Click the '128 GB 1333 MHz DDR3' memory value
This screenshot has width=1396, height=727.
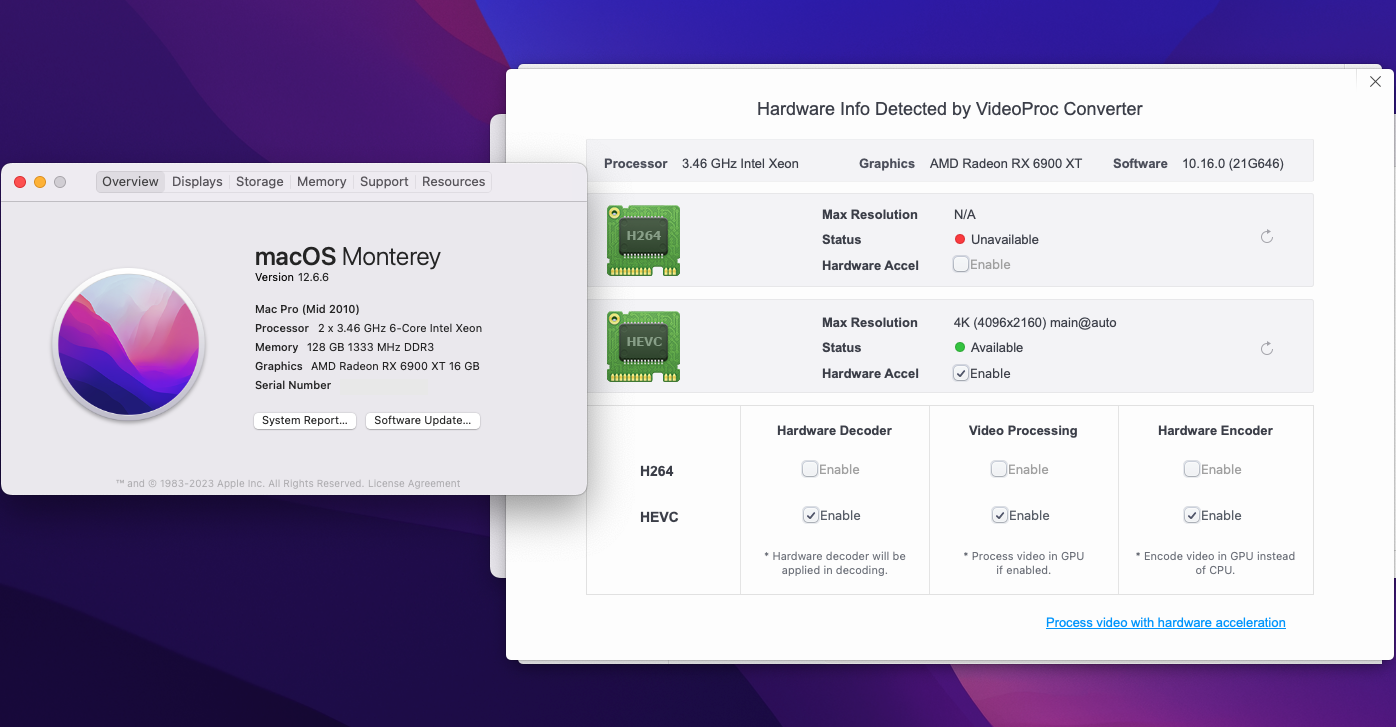point(370,347)
